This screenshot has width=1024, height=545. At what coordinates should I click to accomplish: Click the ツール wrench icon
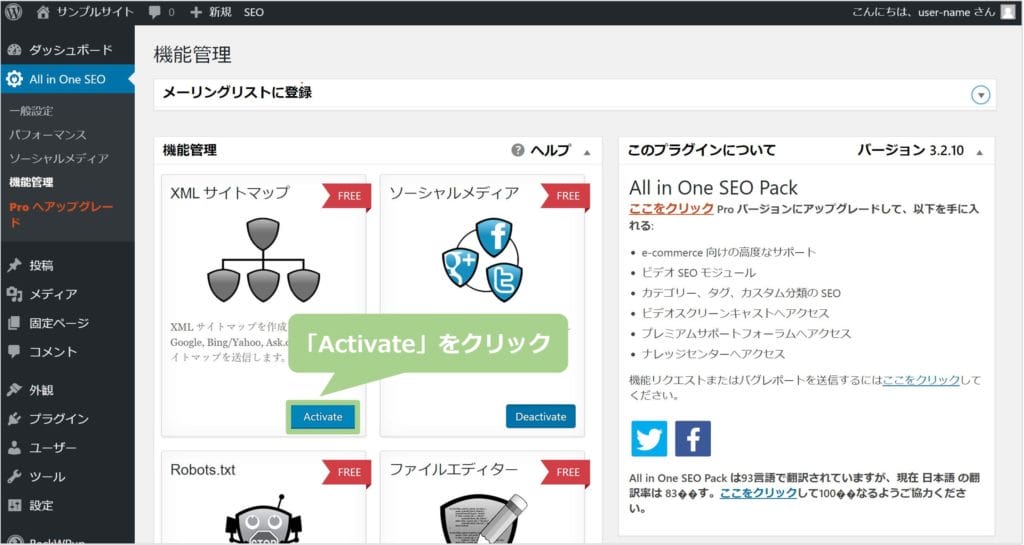click(x=14, y=476)
